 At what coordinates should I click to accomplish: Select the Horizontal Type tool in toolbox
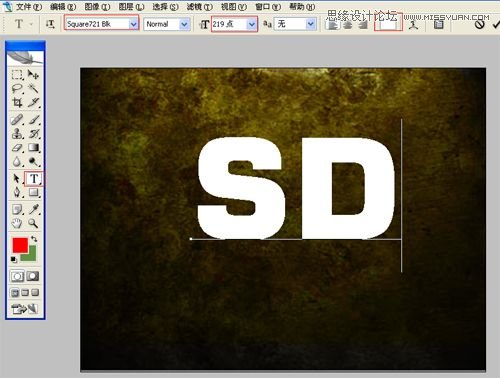click(x=33, y=179)
